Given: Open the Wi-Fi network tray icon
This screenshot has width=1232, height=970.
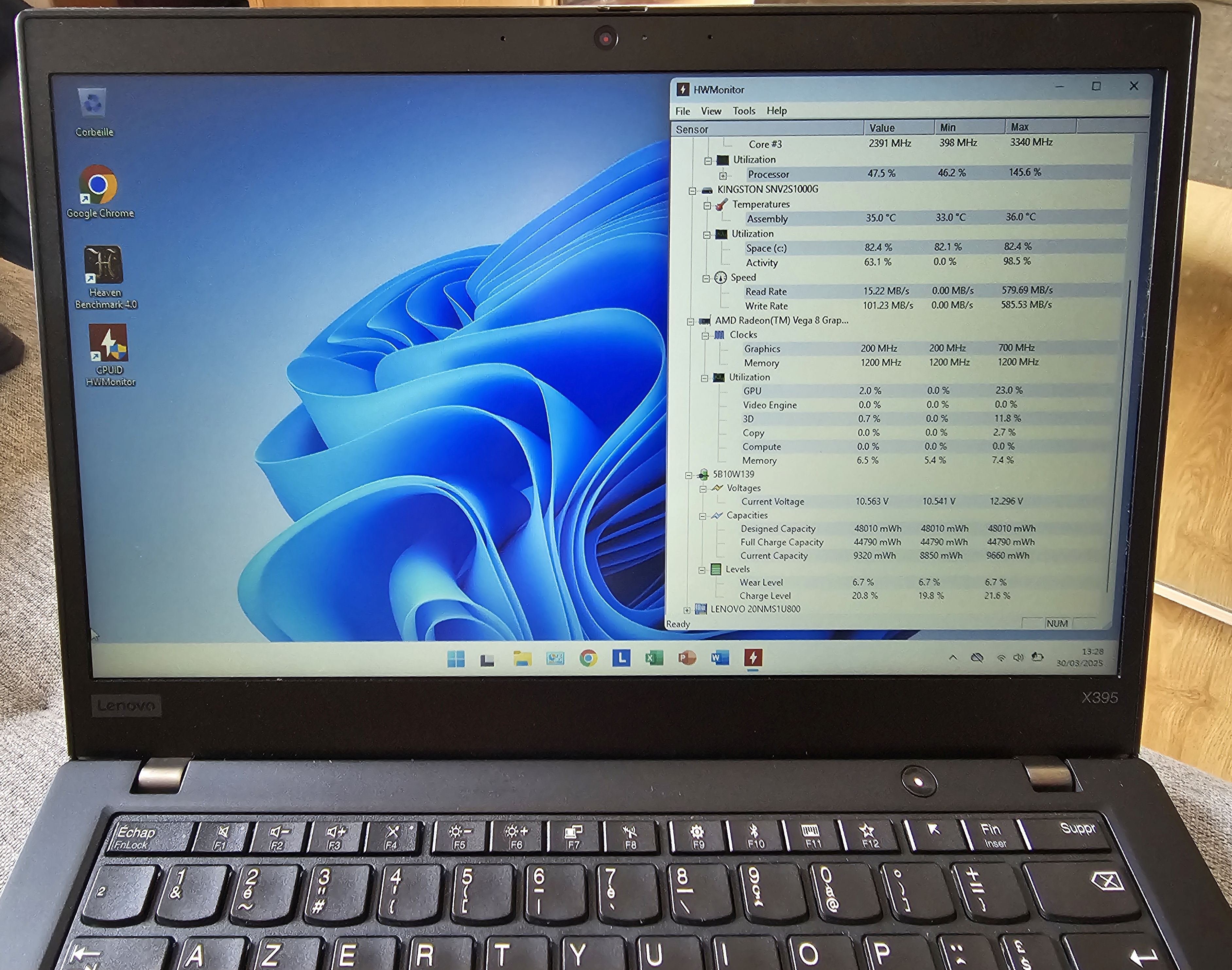Looking at the screenshot, I should click(x=1001, y=658).
